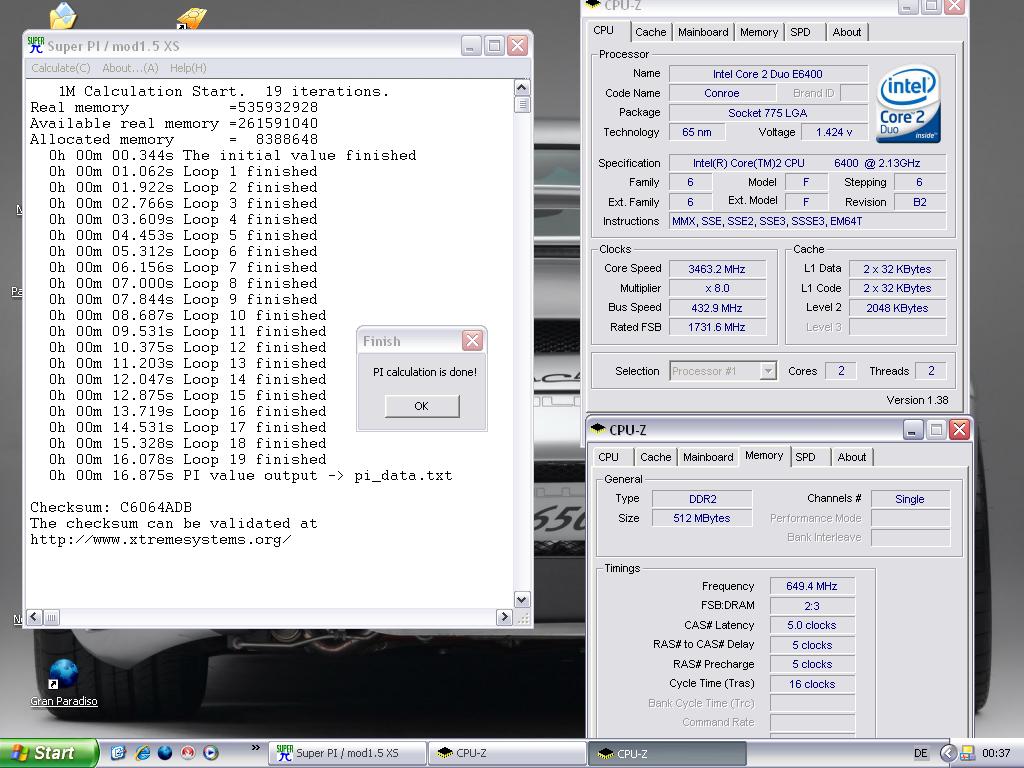Image resolution: width=1024 pixels, height=768 pixels.
Task: Open the Calculate(C) menu
Action: (61, 68)
